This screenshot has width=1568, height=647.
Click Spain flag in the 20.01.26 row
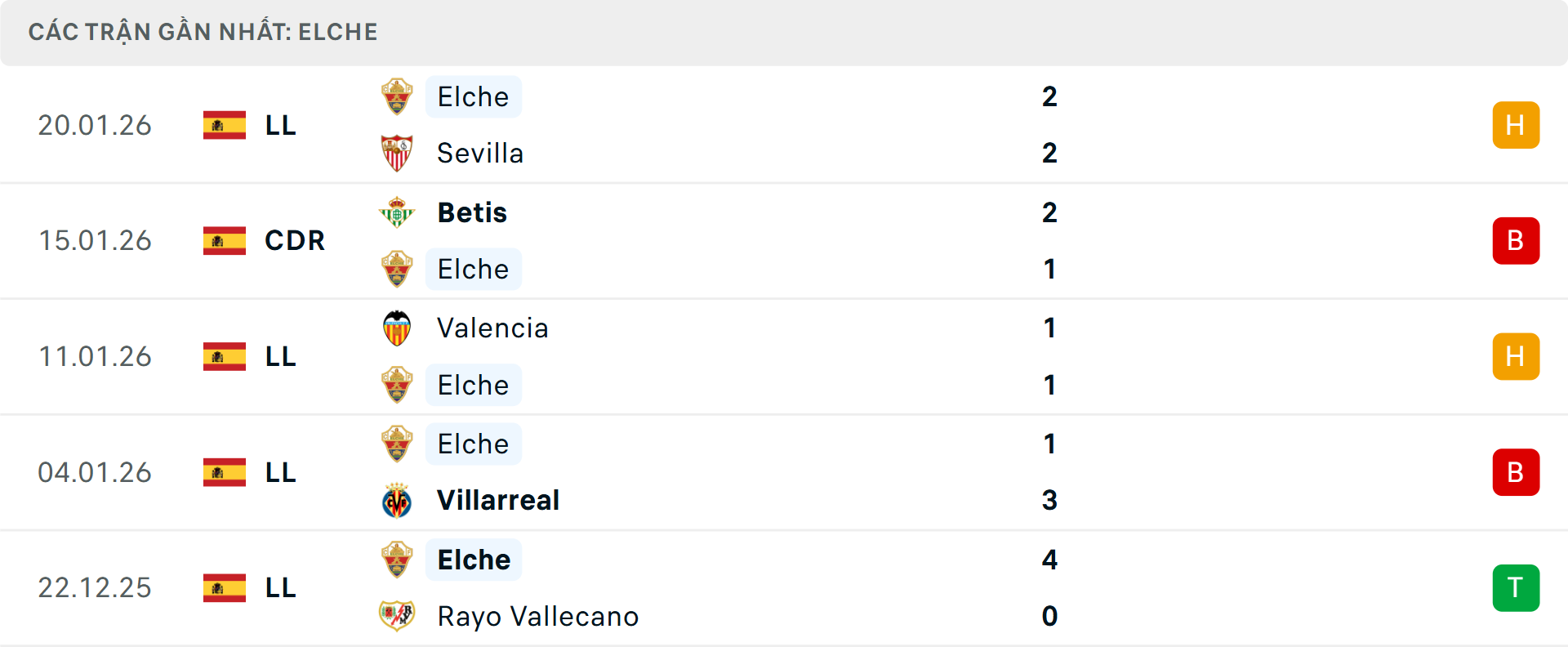tap(225, 125)
